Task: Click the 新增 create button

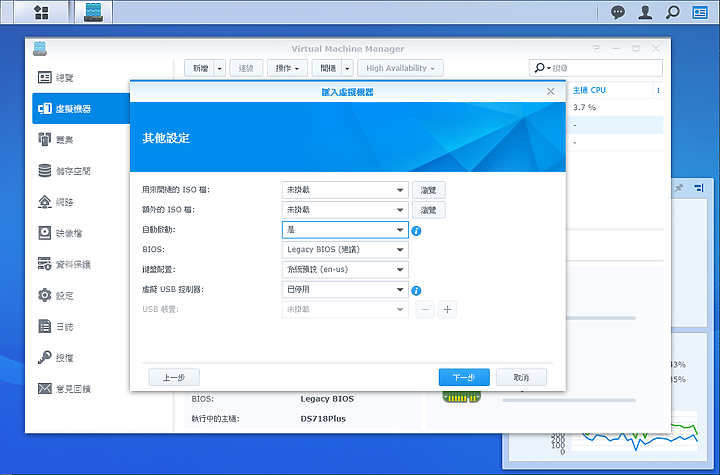Action: click(200, 68)
